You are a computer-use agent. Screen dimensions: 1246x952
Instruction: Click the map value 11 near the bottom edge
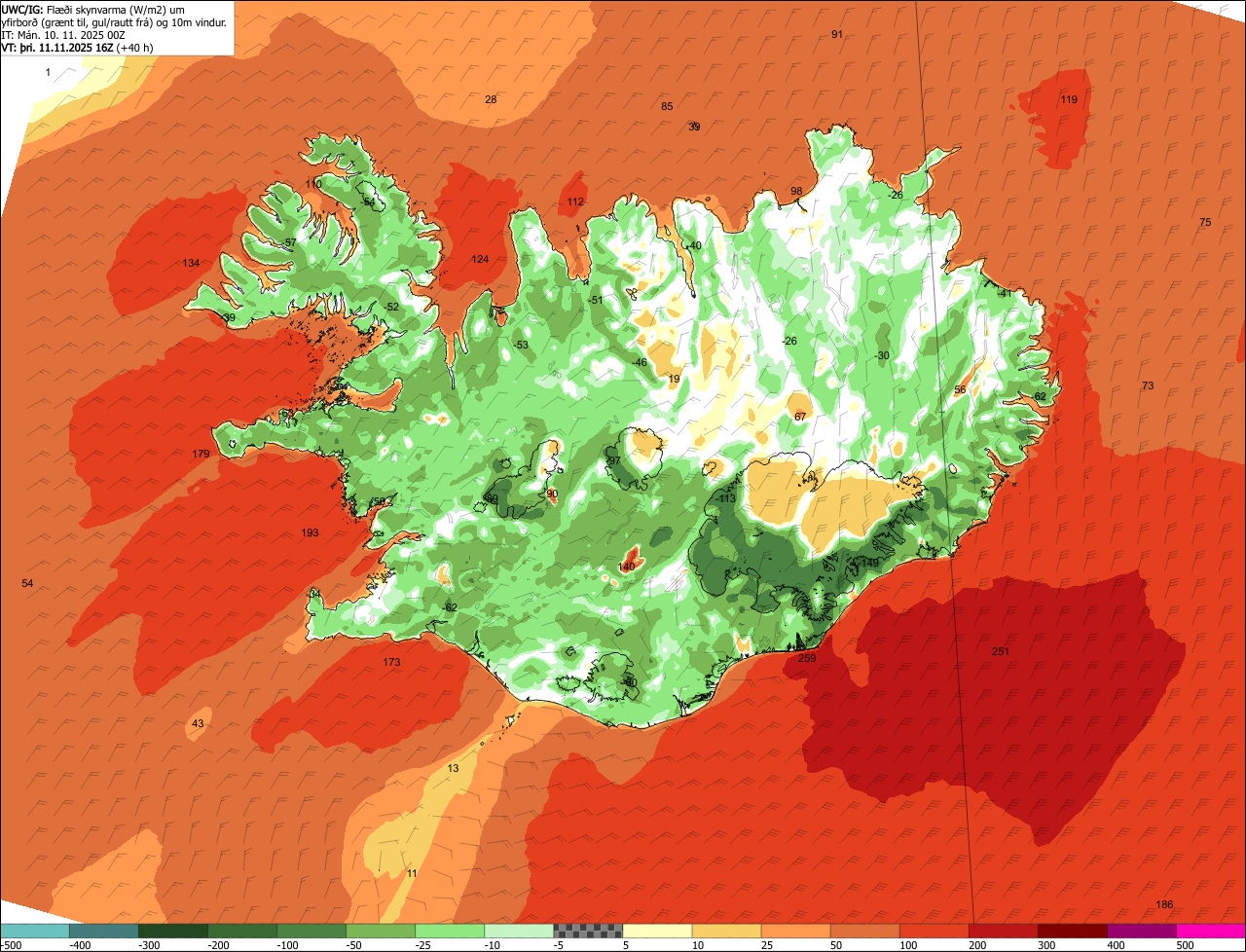point(412,873)
